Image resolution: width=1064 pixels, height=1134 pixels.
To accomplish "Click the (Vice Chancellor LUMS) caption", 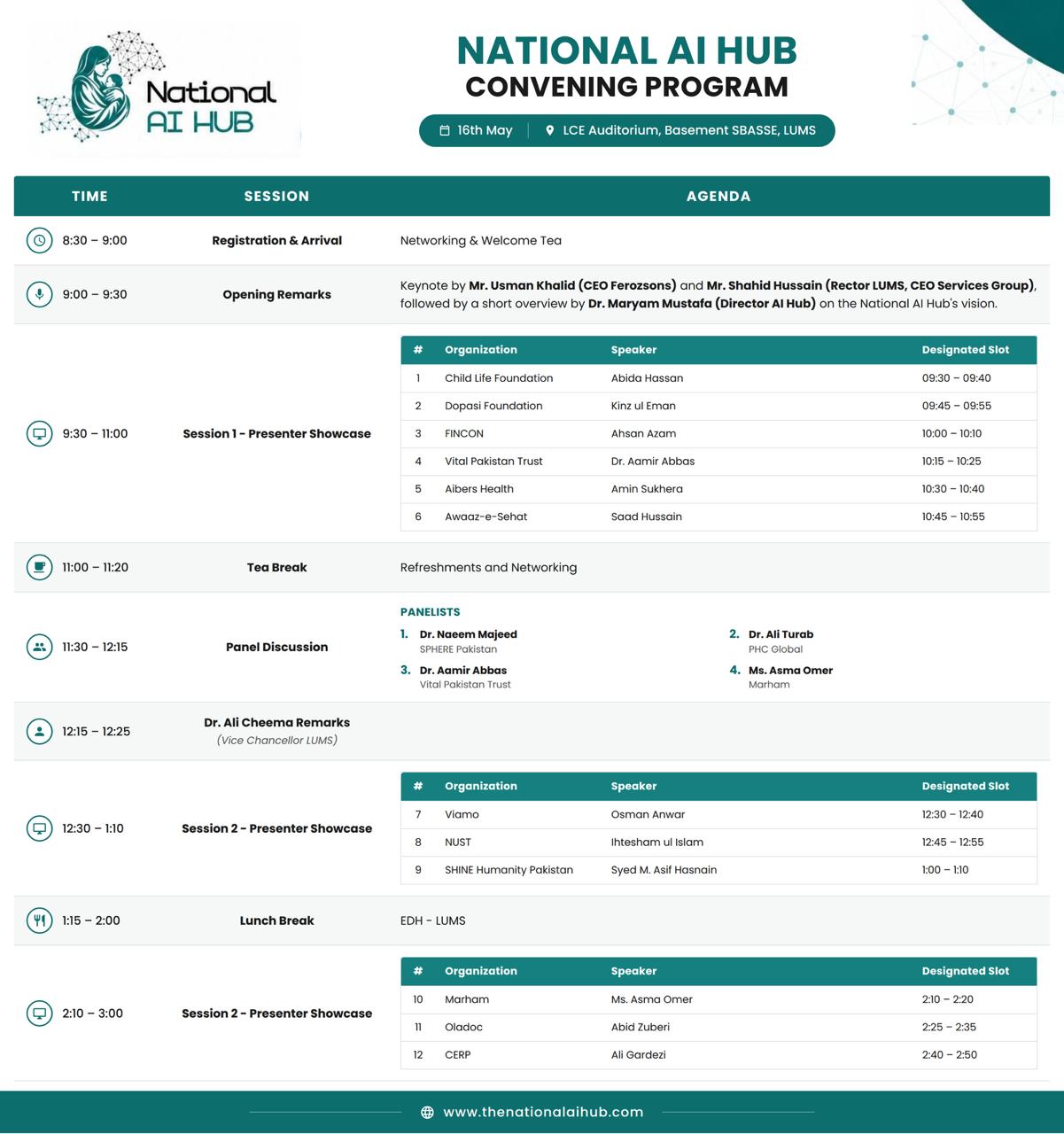I will coord(277,741).
